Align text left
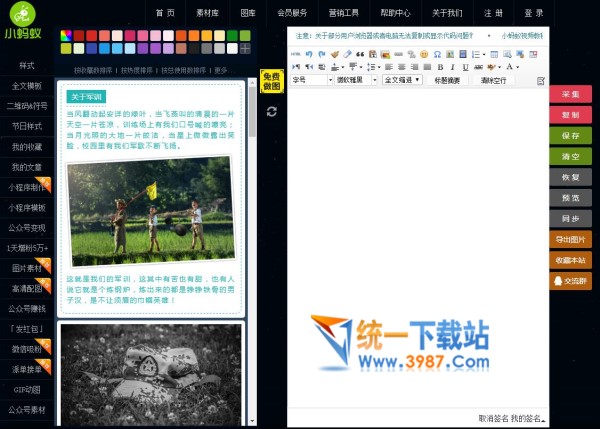Image resolution: width=600 pixels, height=429 pixels. [x=389, y=67]
